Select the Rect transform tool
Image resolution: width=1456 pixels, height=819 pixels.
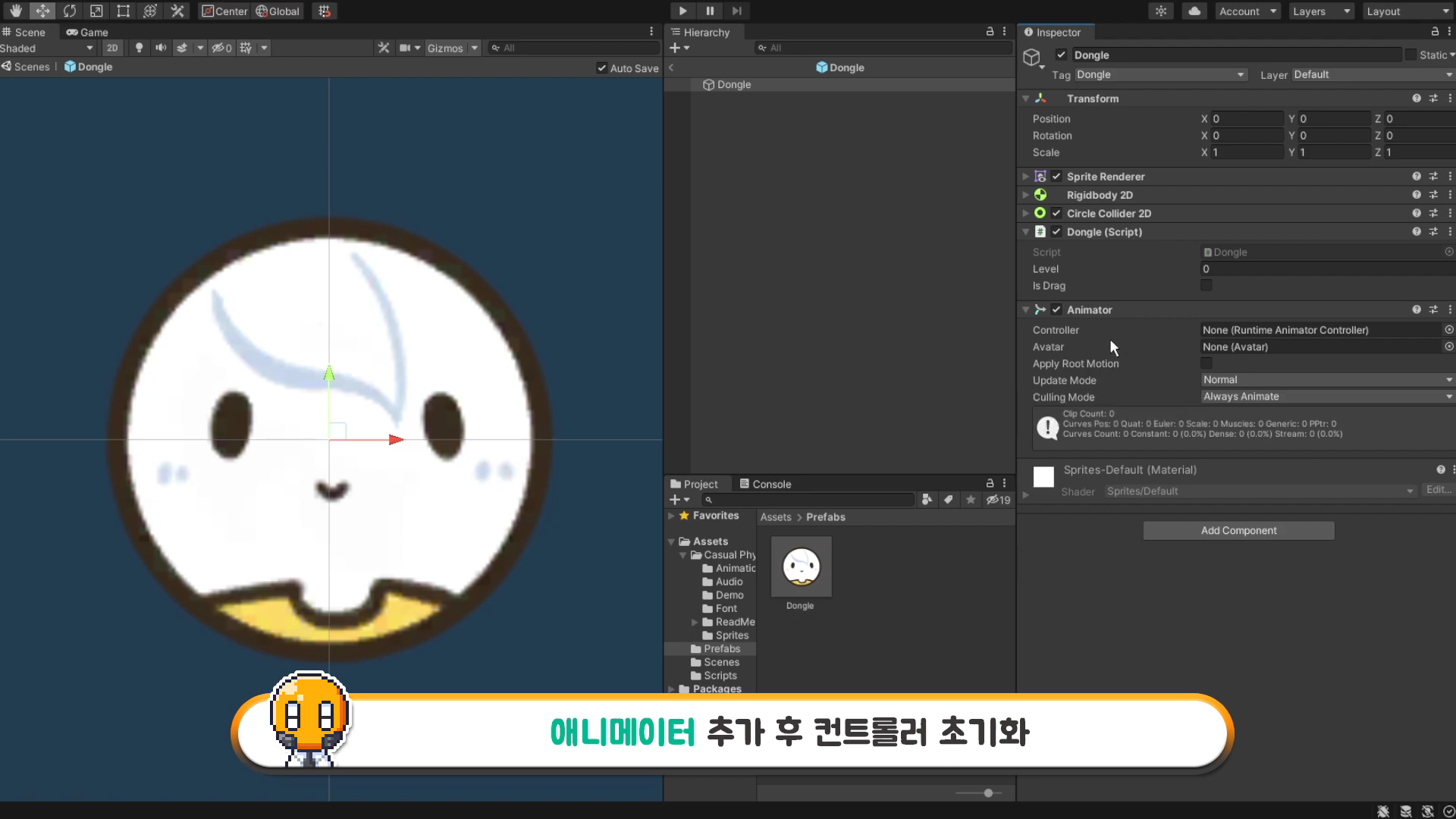[123, 11]
